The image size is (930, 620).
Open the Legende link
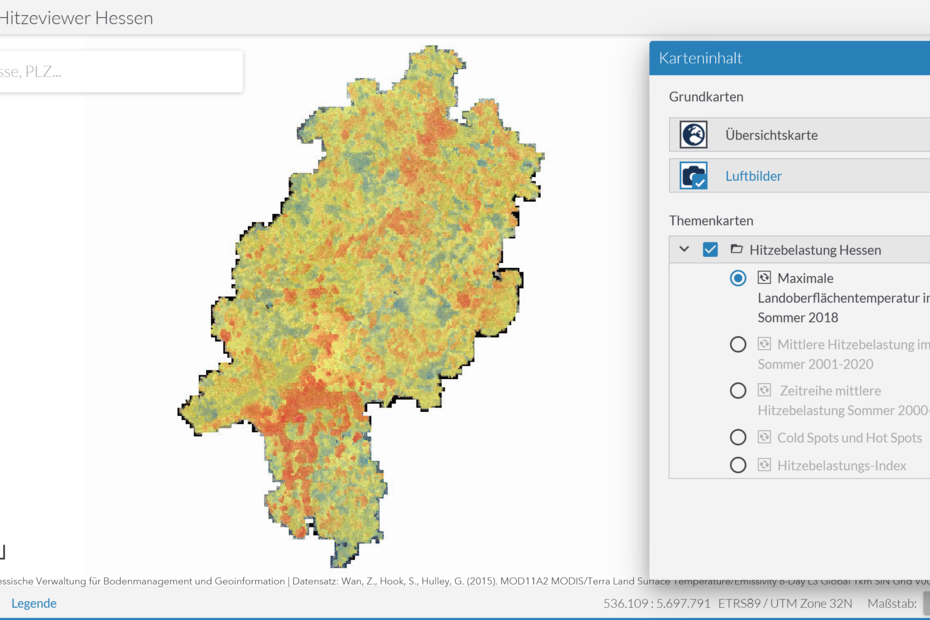click(34, 603)
